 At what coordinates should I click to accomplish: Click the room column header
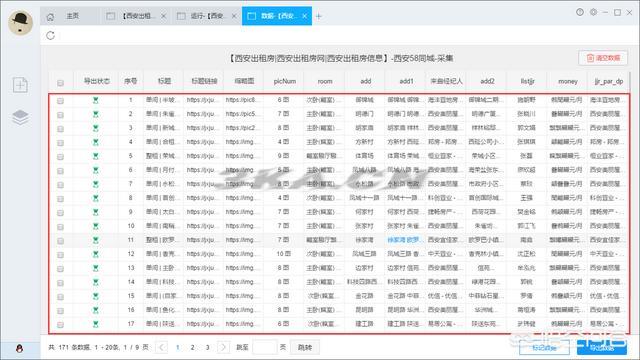tap(325, 81)
